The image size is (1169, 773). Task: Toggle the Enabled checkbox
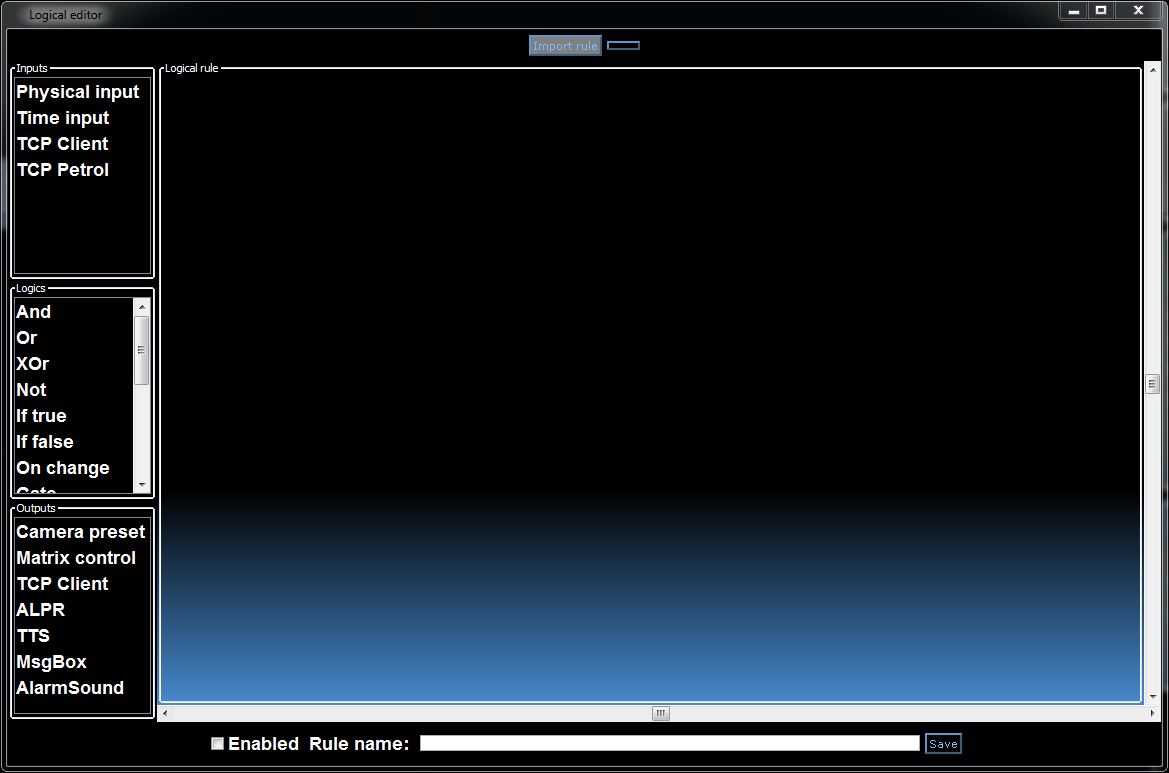218,743
